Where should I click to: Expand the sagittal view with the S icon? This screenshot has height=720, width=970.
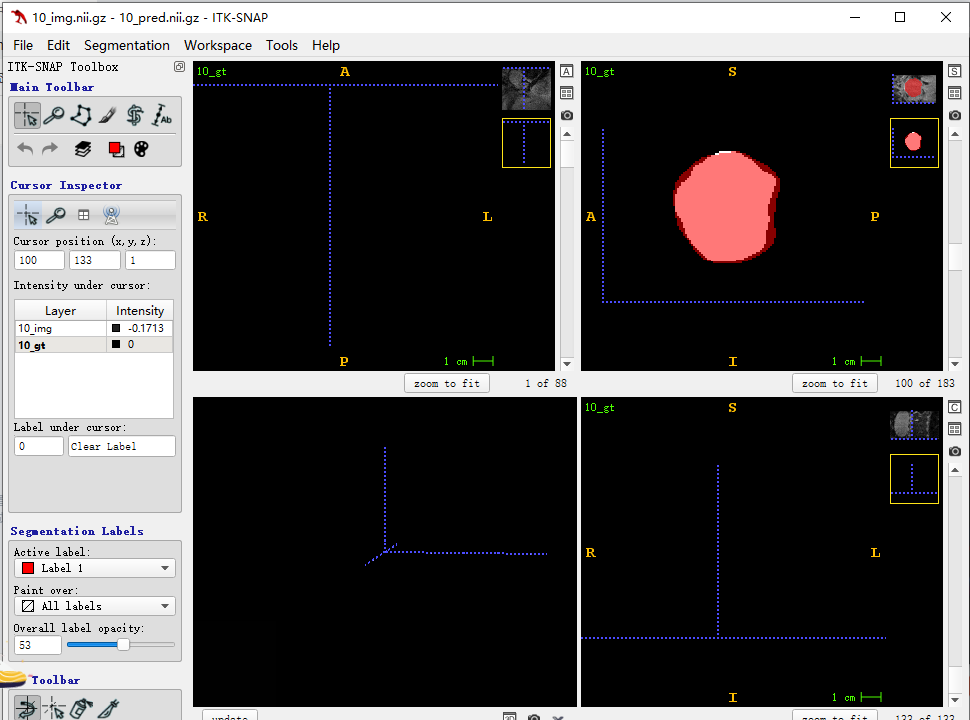[x=955, y=71]
